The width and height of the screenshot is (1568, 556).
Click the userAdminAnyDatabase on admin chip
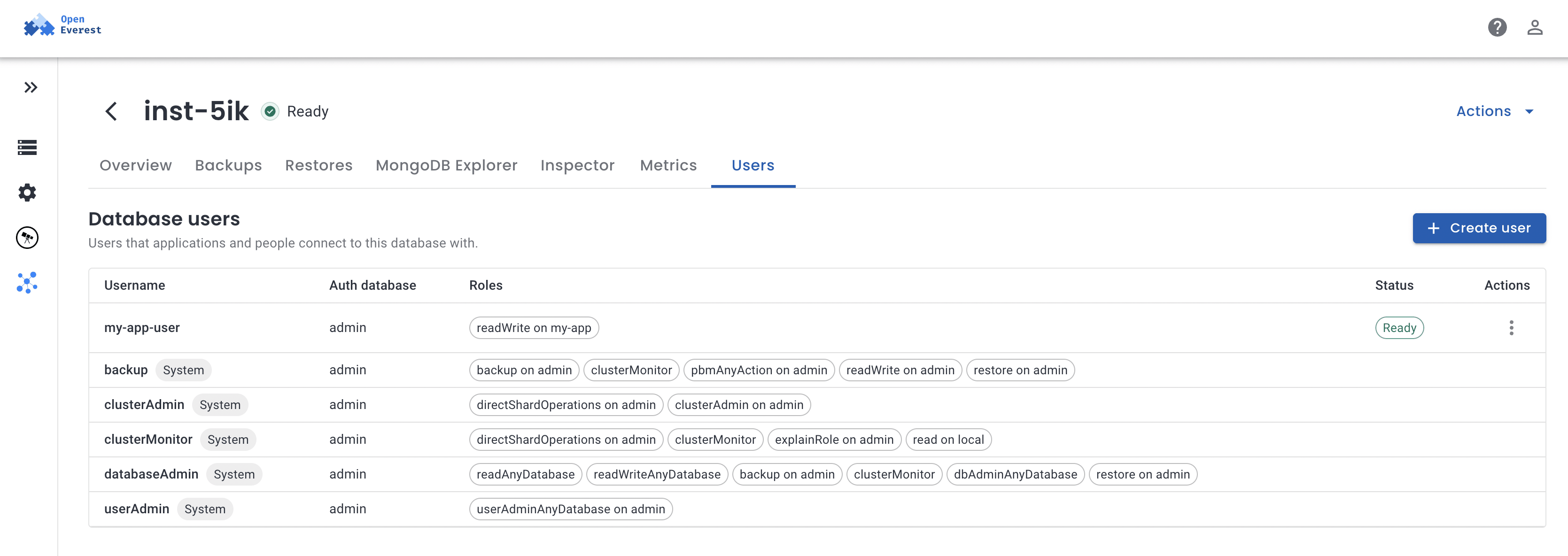click(570, 509)
